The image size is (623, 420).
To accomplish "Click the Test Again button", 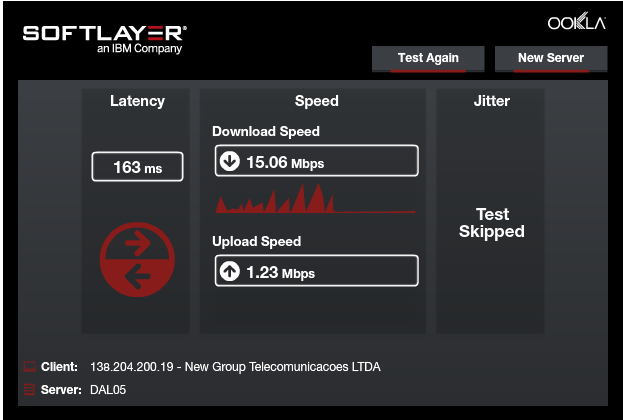I will click(x=428, y=58).
